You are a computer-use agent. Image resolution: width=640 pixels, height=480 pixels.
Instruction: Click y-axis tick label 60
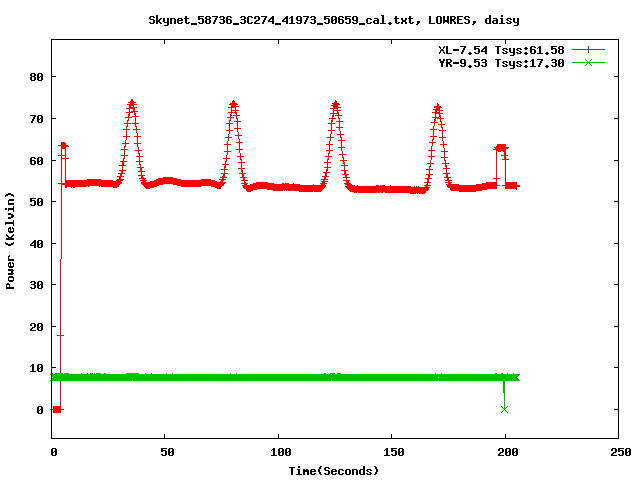pos(36,161)
